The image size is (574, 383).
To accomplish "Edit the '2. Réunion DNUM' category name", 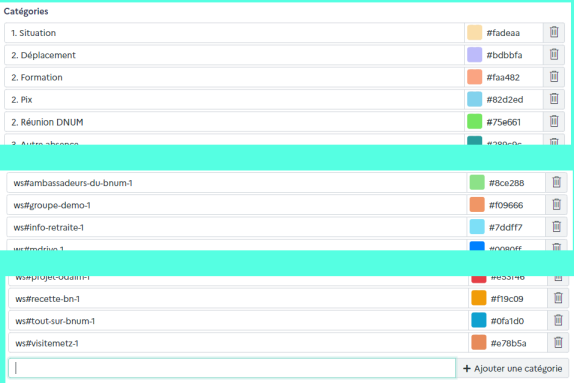I will tap(234, 122).
